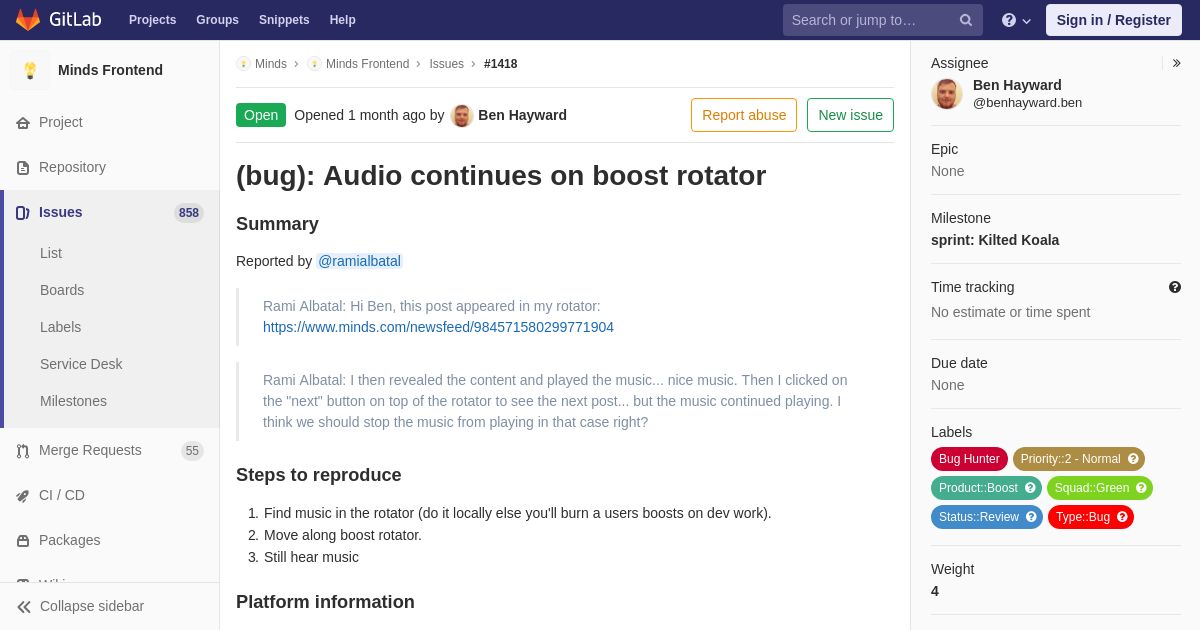Click the help icon on Status::Review label
The width and height of the screenshot is (1200, 630).
click(x=1031, y=517)
